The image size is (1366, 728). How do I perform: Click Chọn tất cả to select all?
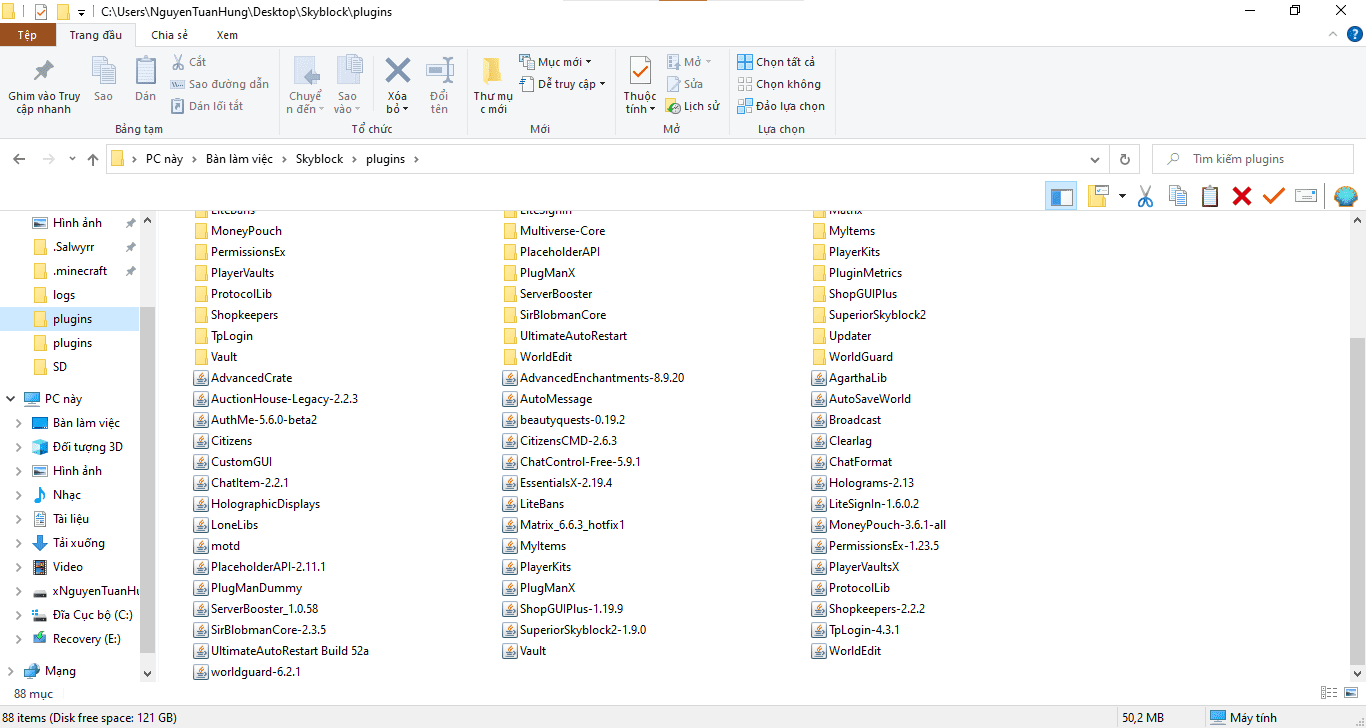point(776,62)
